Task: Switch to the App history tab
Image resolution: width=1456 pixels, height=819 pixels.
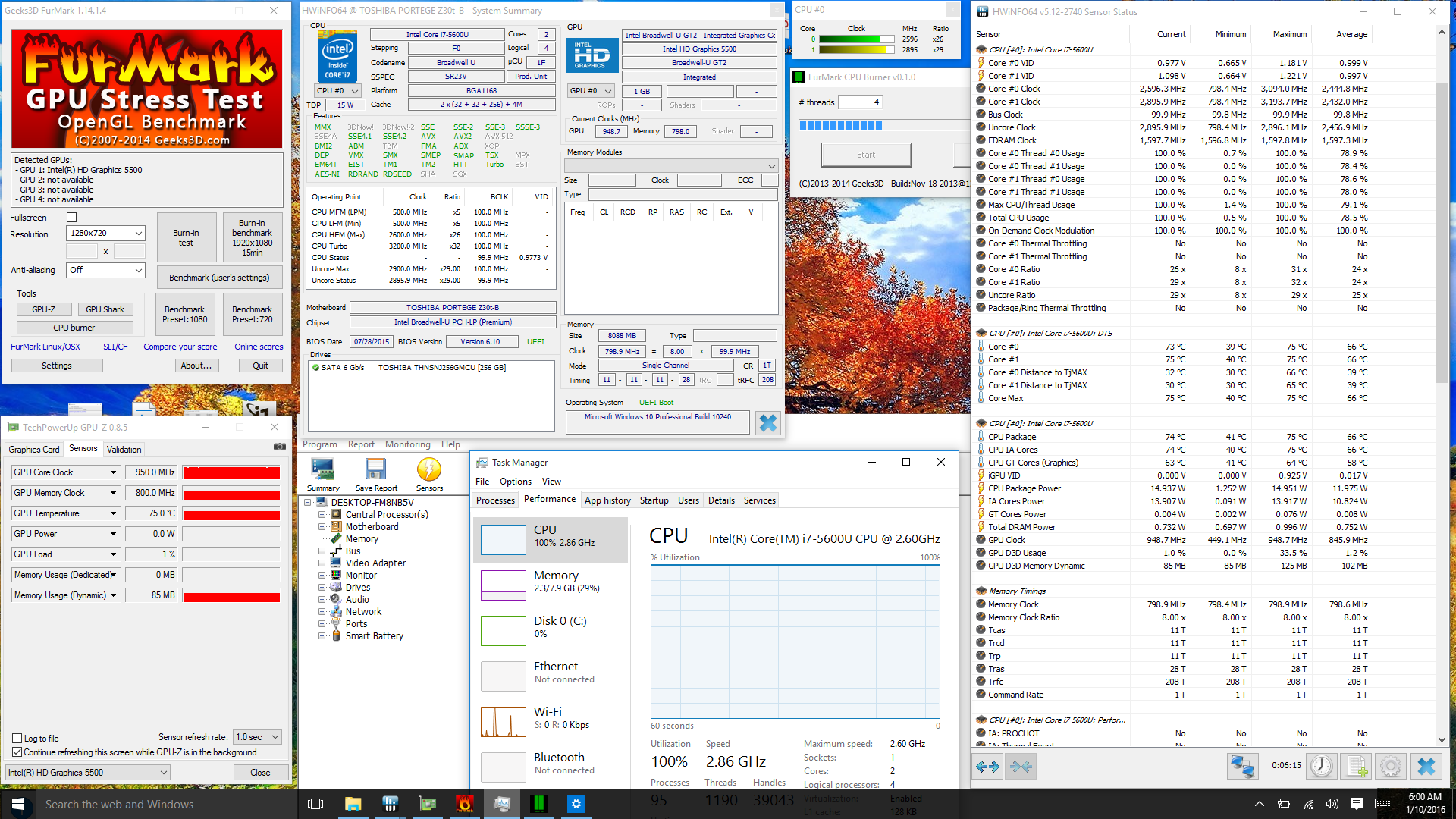Action: 607,500
